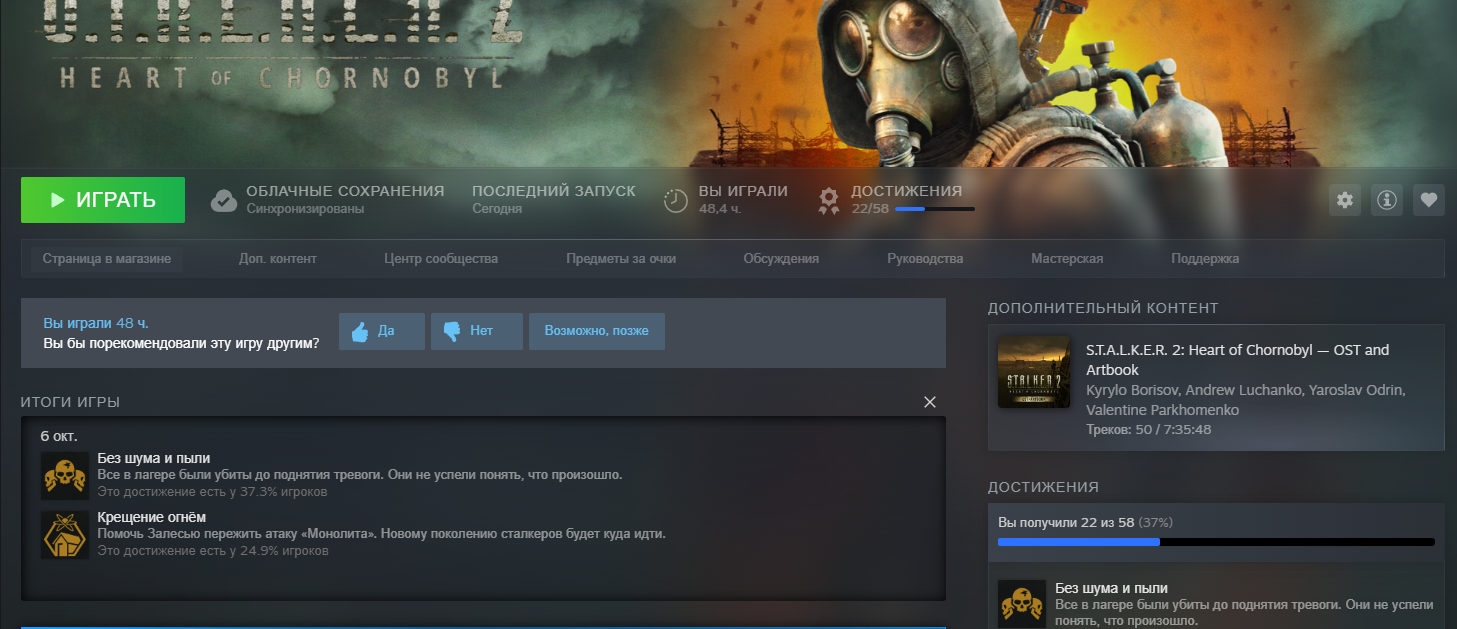Open Центр сообщества tab

pos(441,258)
